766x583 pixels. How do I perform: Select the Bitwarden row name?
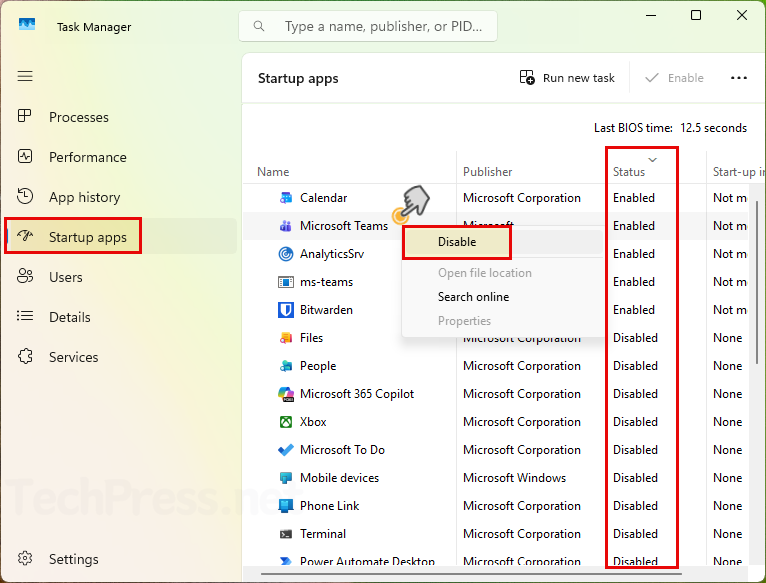(x=326, y=310)
